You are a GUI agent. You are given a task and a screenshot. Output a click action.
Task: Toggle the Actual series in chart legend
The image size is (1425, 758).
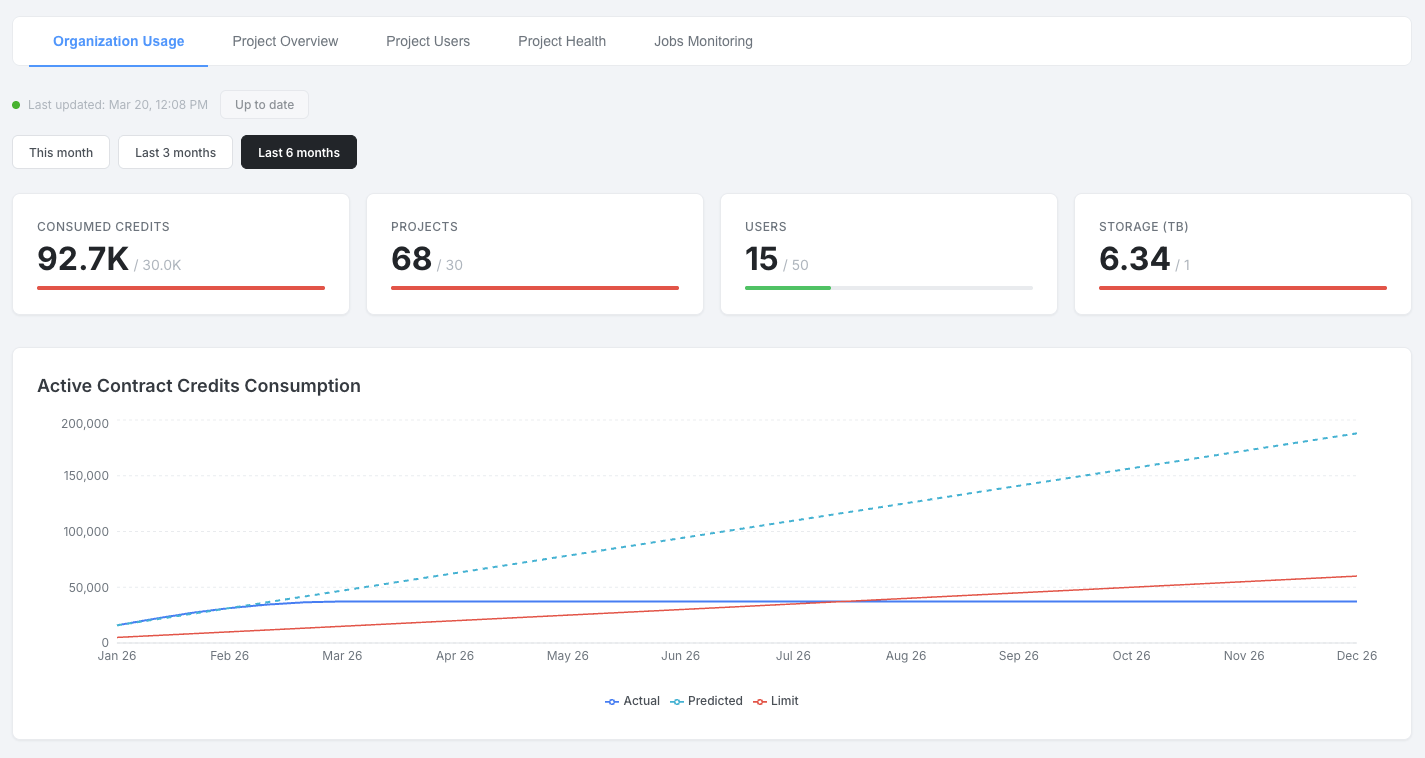[x=633, y=701]
